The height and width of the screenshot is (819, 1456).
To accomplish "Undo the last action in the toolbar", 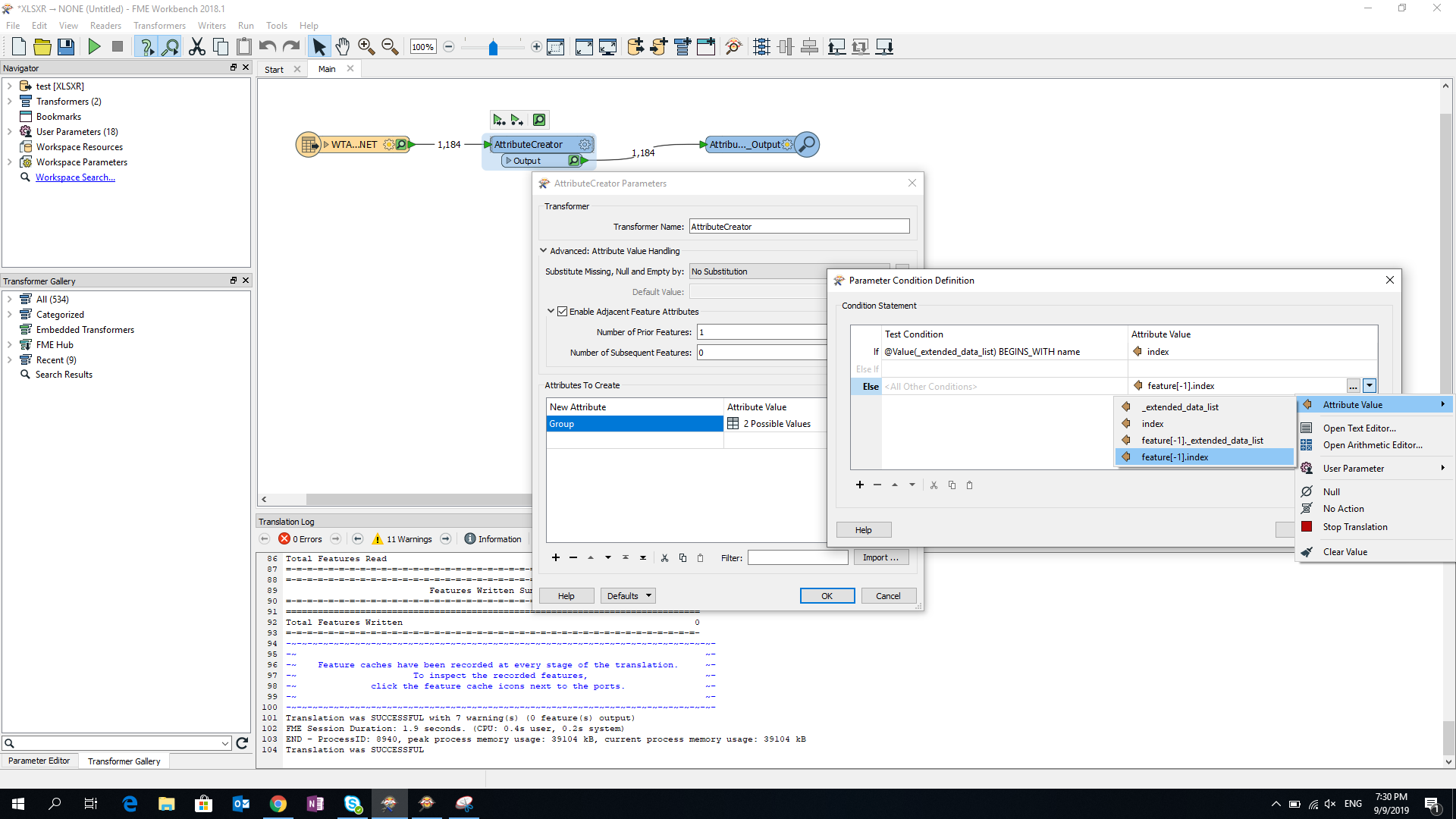I will 267,47.
